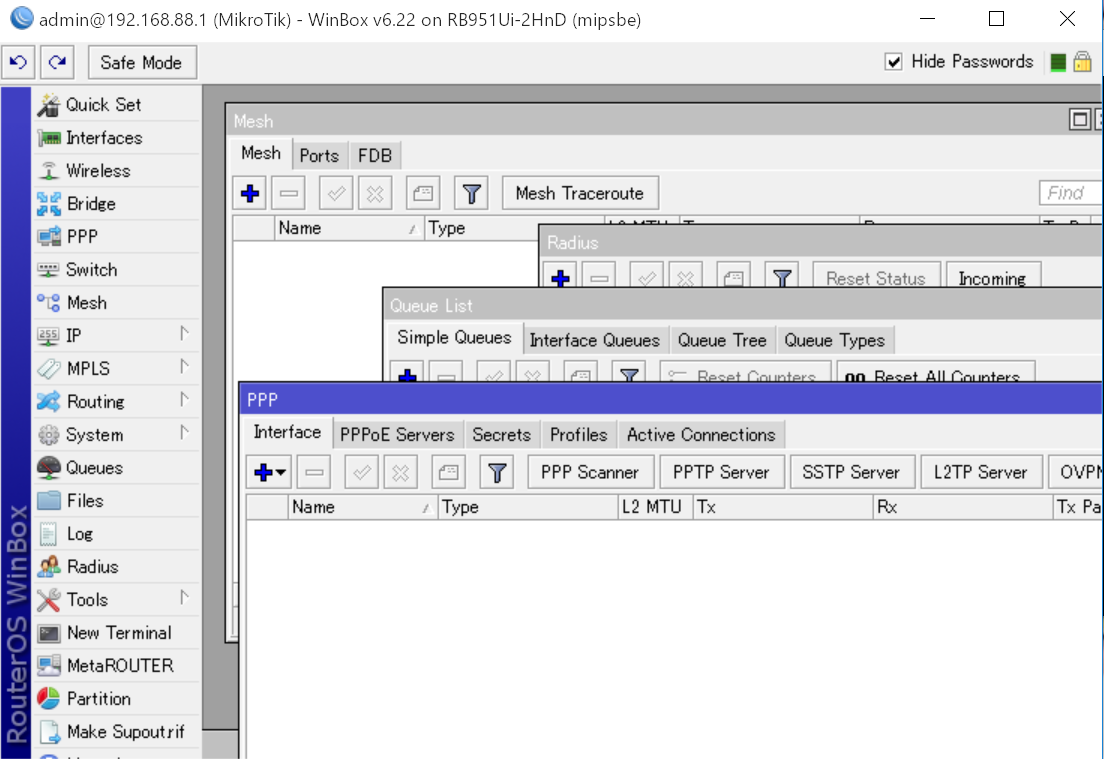Open Partition from the sidebar
Screen dimensions: 1104x759
coord(117,699)
